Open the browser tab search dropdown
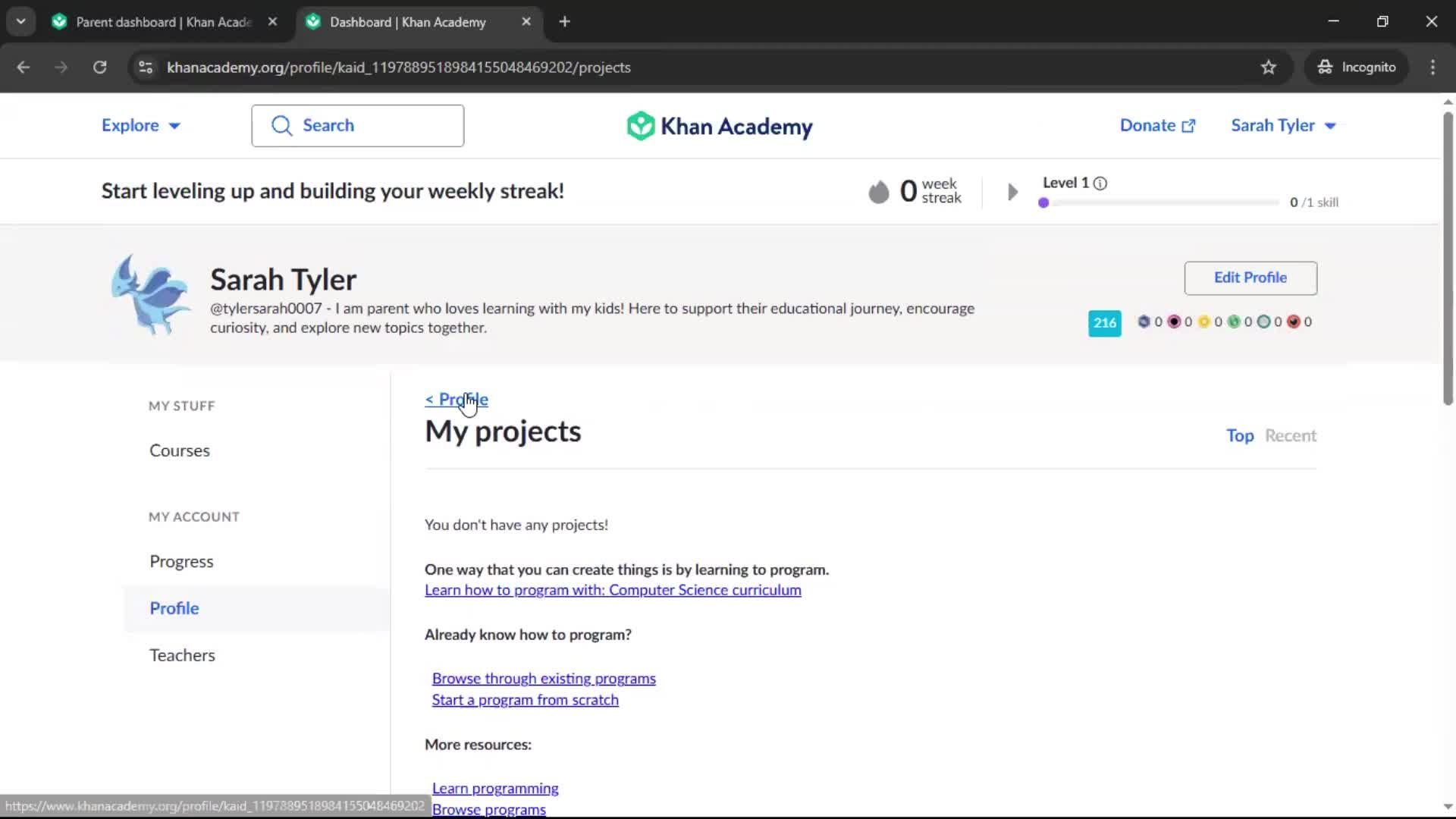Viewport: 1456px width, 819px height. tap(20, 21)
